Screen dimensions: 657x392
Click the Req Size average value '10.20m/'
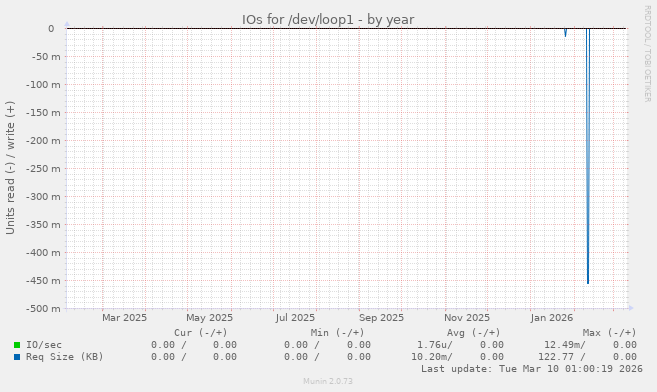tap(432, 357)
